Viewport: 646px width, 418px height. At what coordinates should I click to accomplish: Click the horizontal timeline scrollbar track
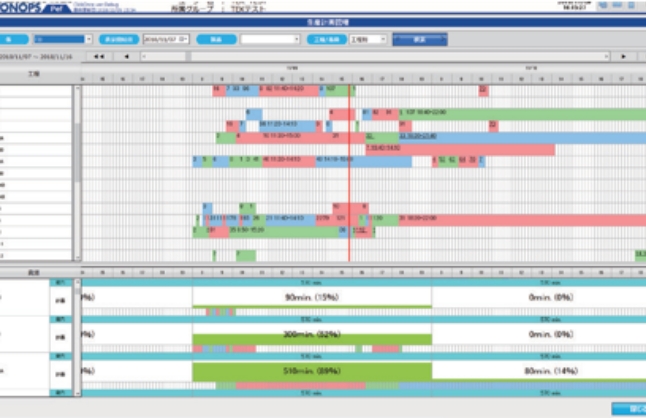point(380,57)
